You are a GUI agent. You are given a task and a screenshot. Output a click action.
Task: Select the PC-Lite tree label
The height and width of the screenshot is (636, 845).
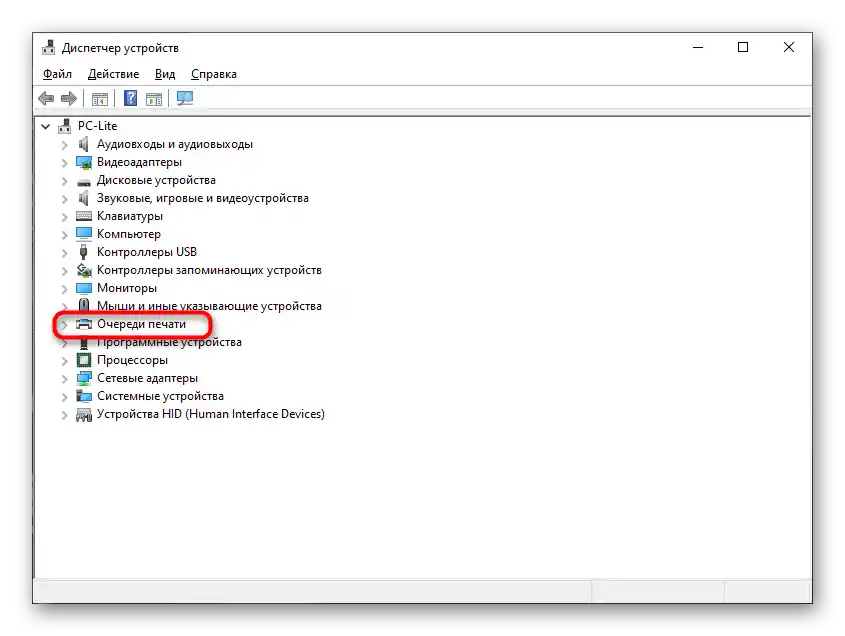pyautogui.click(x=98, y=126)
